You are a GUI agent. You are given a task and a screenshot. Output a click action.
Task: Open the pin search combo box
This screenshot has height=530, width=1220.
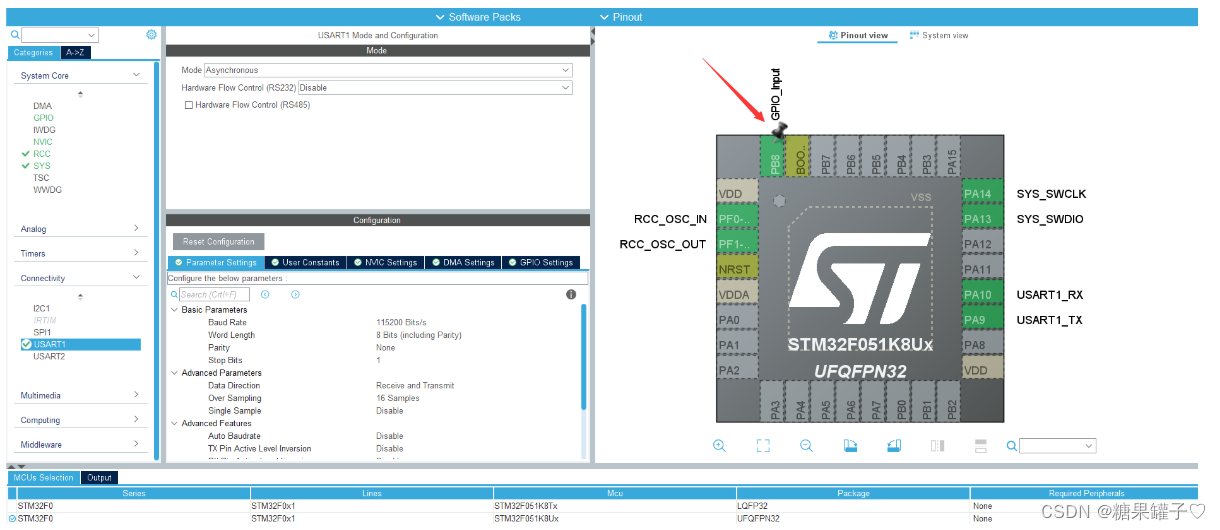pos(1058,446)
